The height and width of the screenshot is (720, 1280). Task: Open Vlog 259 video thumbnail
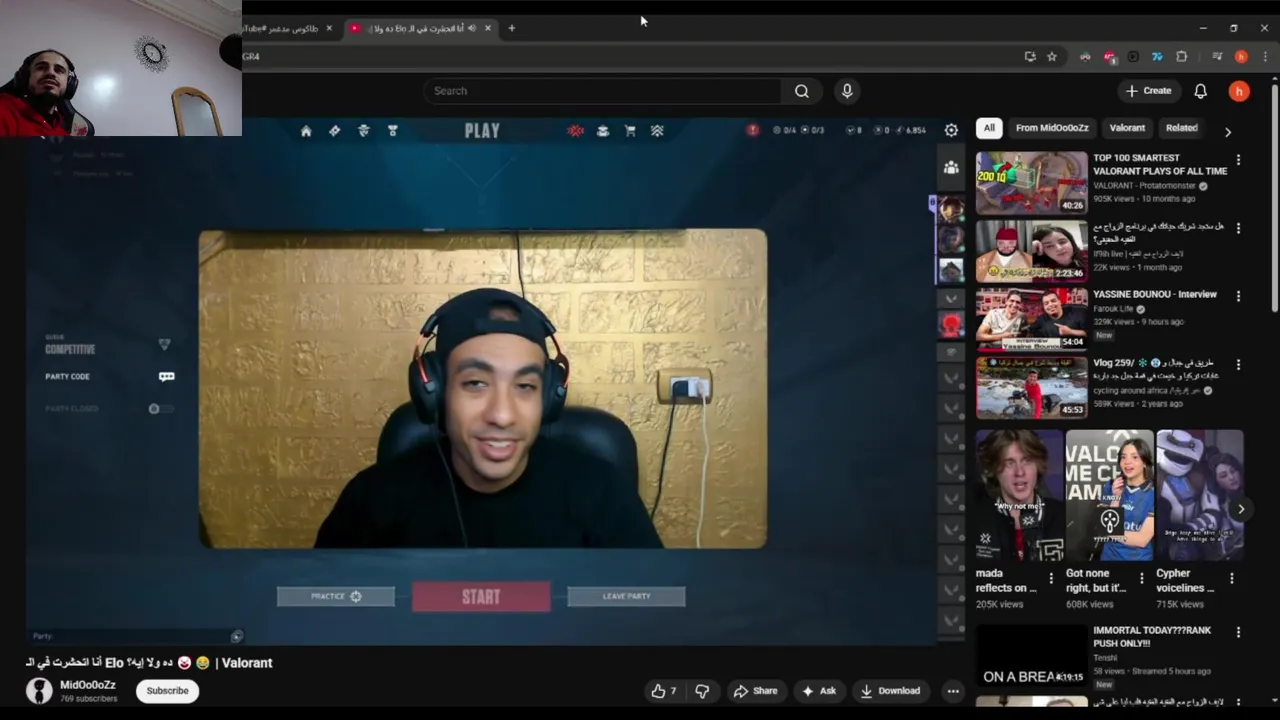coord(1031,388)
